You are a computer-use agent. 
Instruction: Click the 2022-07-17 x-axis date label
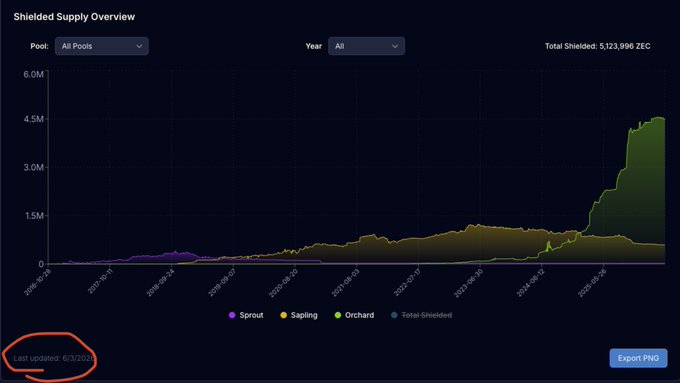(x=407, y=282)
